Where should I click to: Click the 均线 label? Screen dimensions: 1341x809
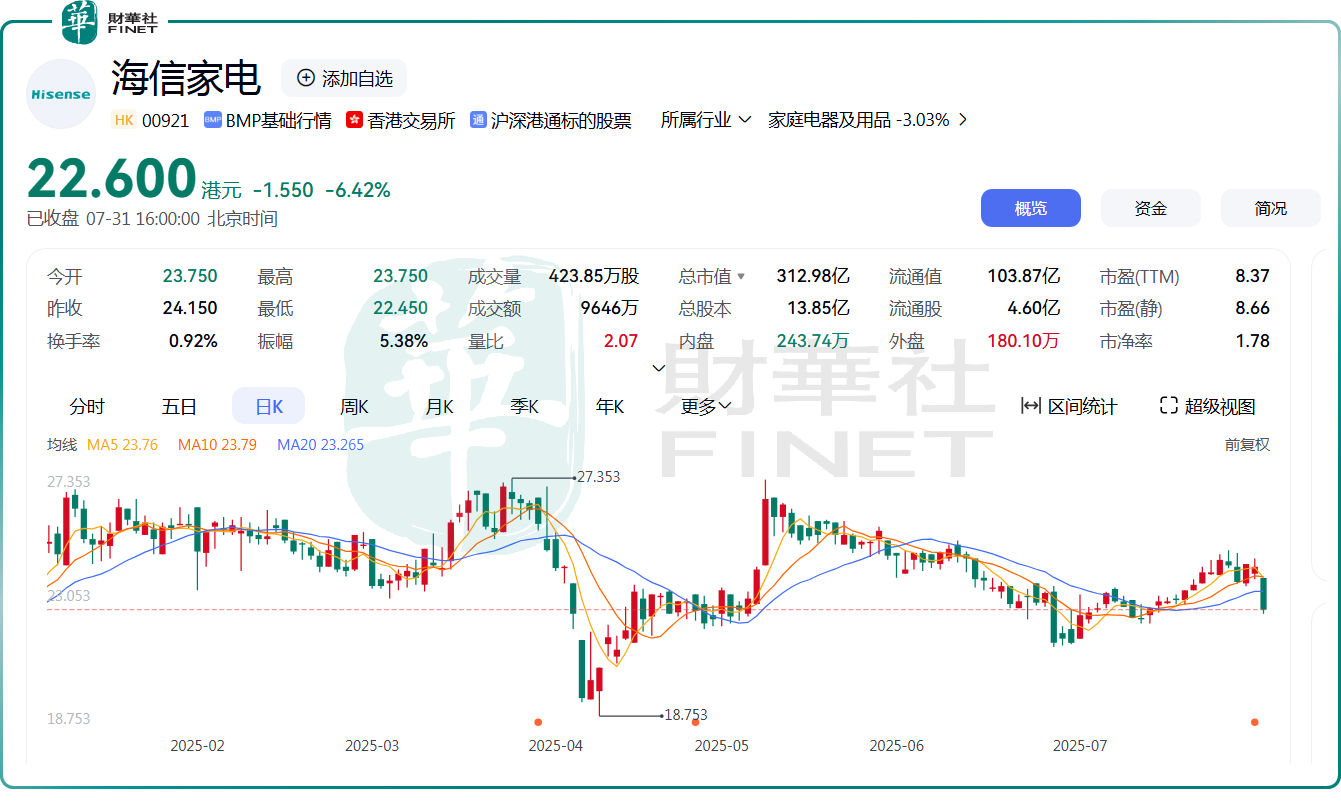[62, 444]
